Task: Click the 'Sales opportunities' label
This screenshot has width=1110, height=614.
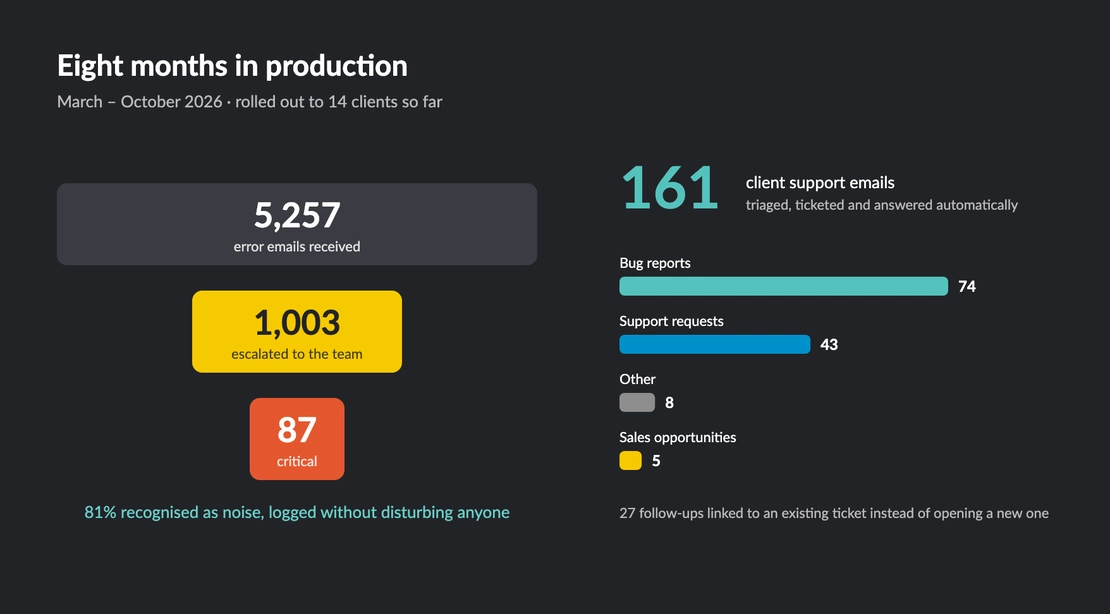Action: tap(677, 437)
